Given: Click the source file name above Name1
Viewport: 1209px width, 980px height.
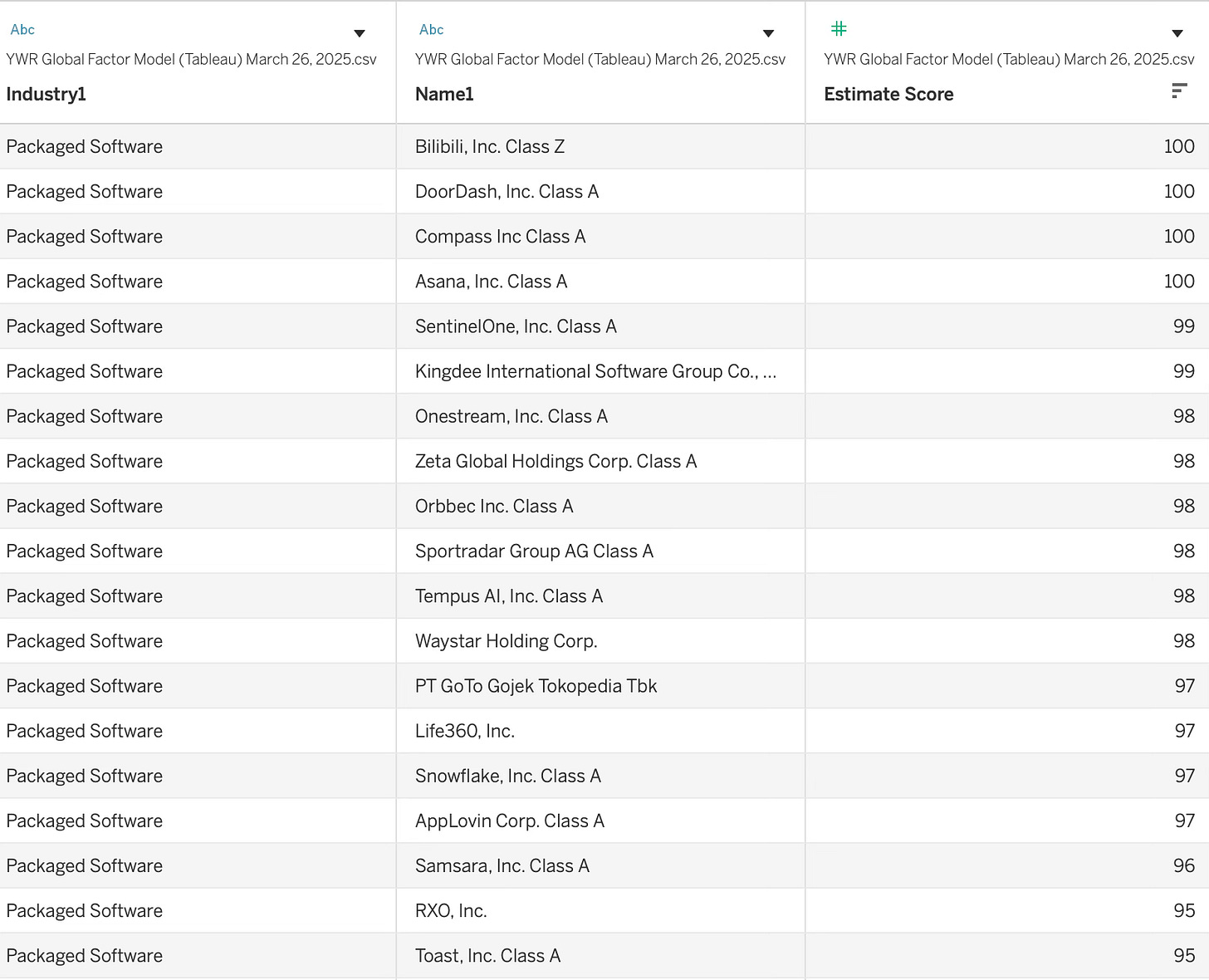Looking at the screenshot, I should (x=600, y=59).
